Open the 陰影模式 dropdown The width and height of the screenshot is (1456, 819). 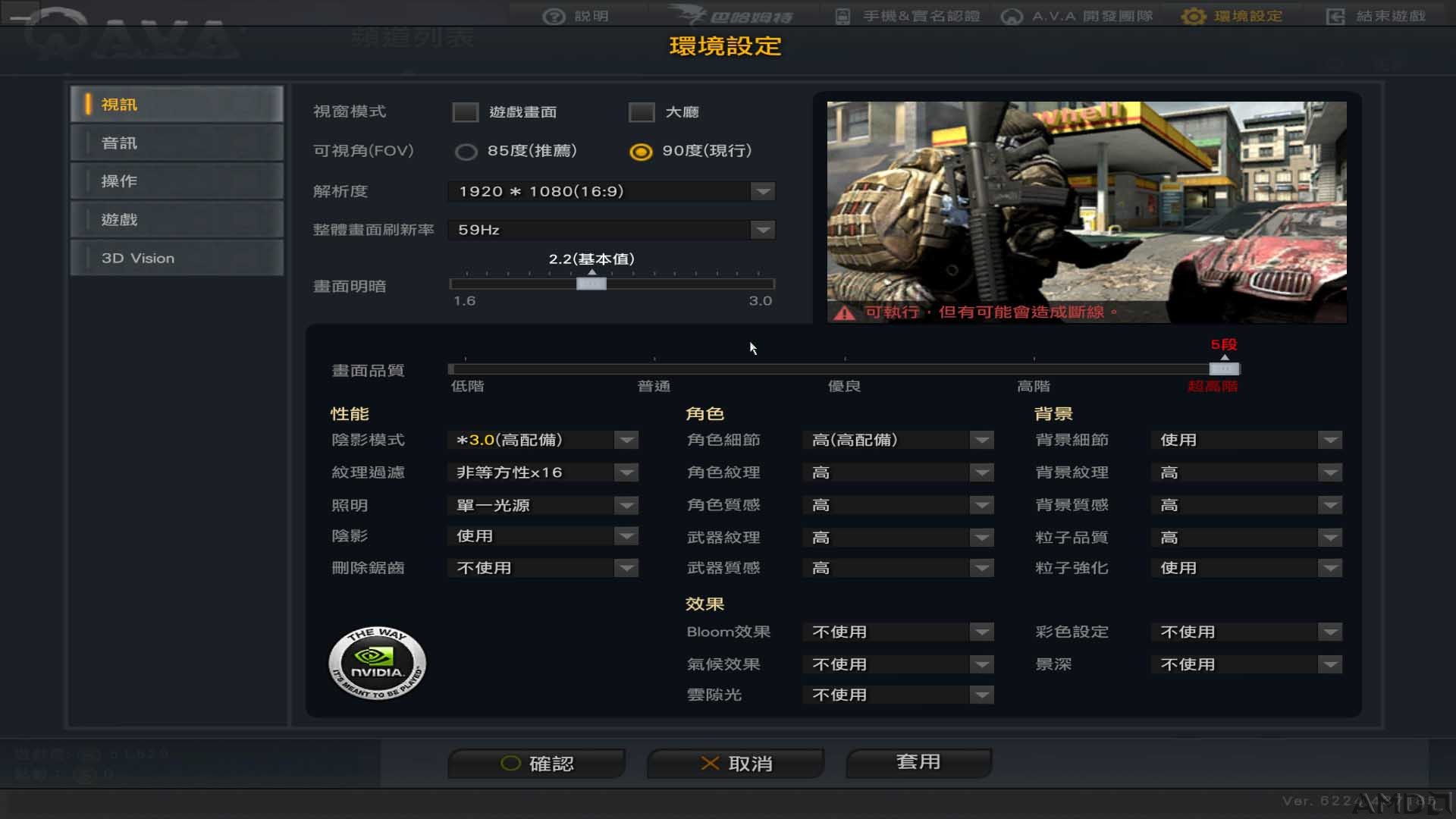coord(543,440)
